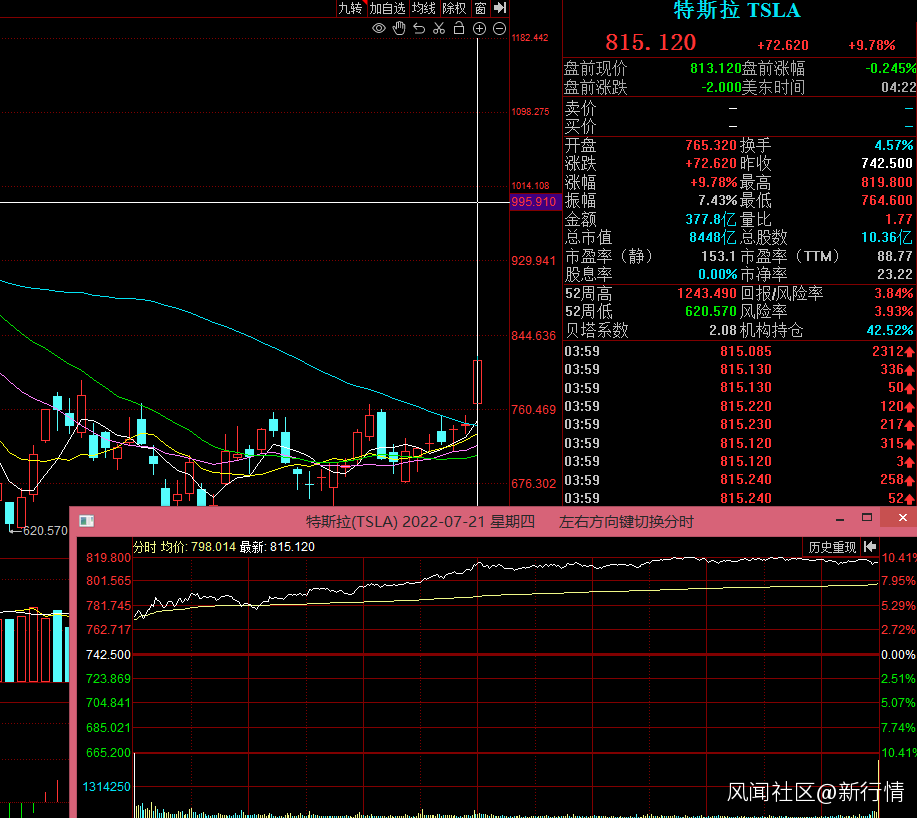
Task: Open the 均线 moving average option
Action: coord(424,8)
